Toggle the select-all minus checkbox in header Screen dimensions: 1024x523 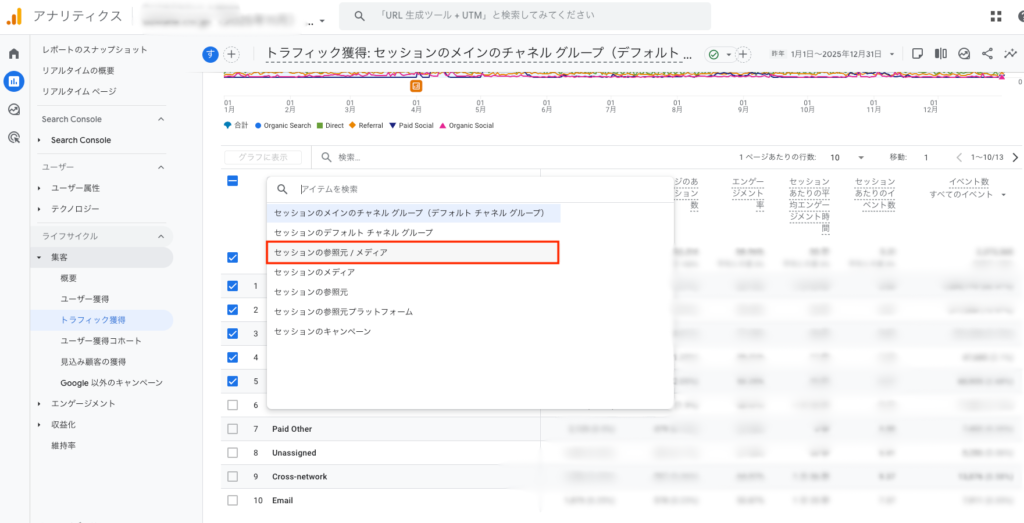click(232, 181)
